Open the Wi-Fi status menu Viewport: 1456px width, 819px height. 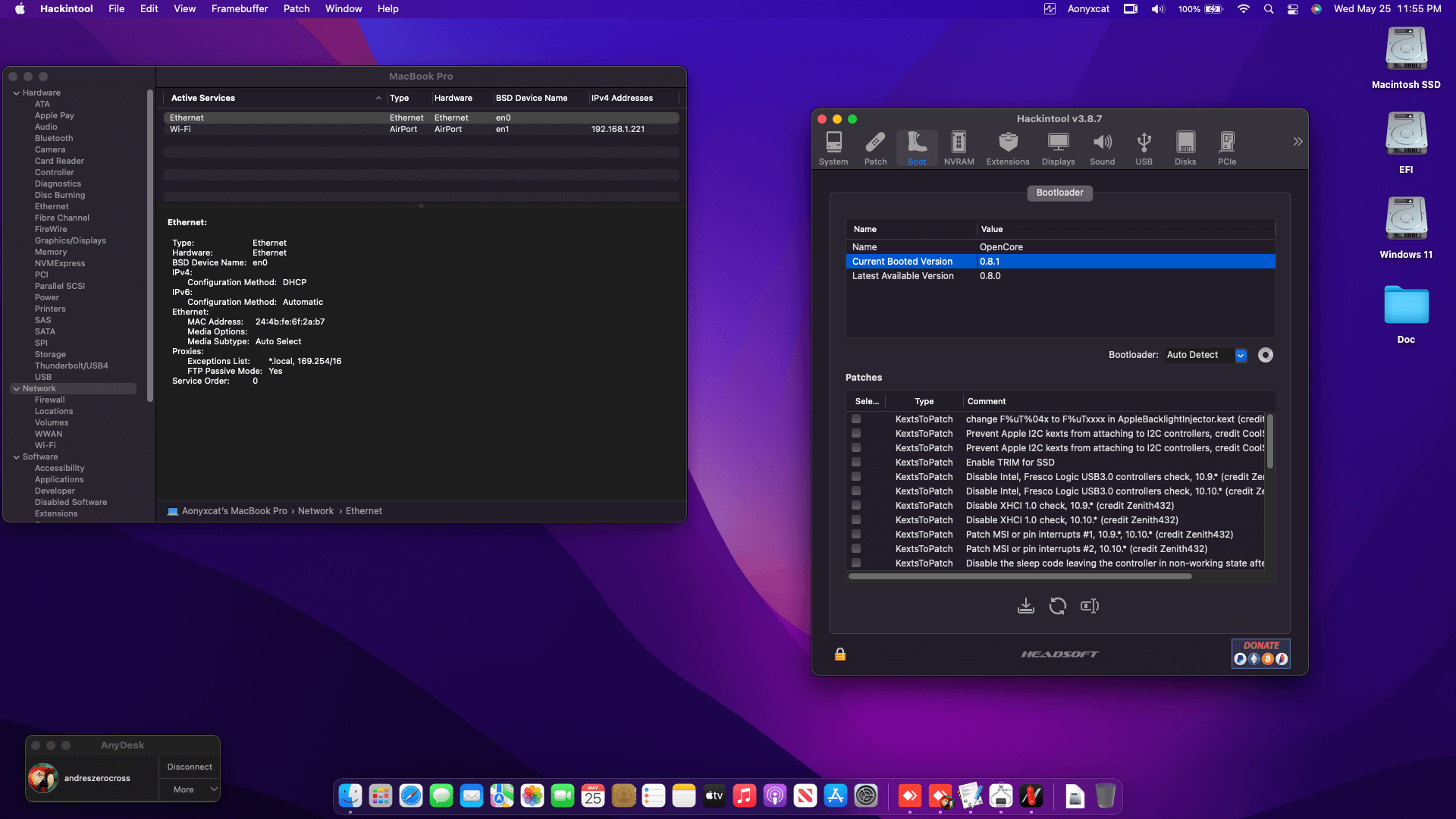(1244, 9)
